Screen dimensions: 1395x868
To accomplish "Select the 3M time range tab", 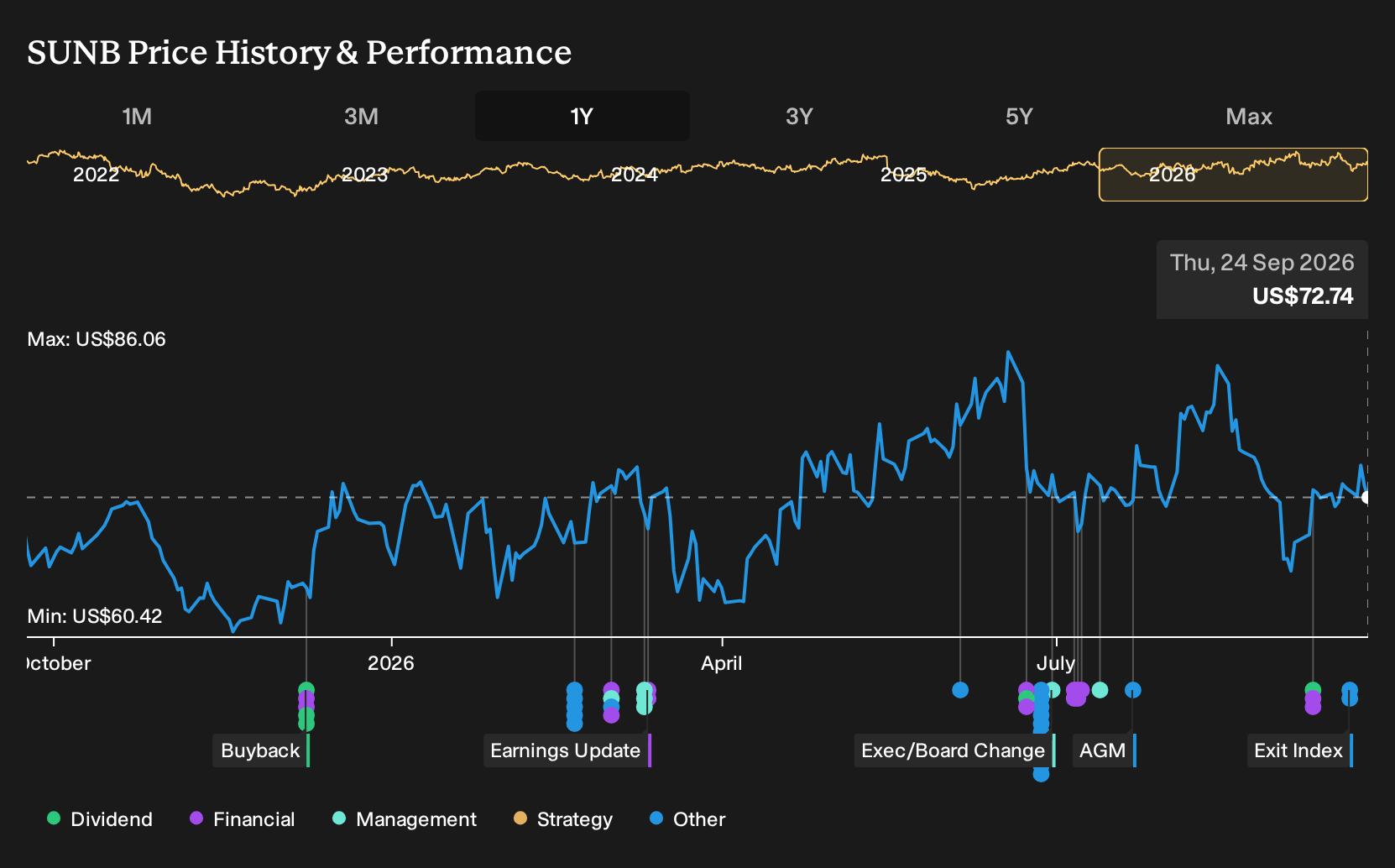I will [361, 116].
